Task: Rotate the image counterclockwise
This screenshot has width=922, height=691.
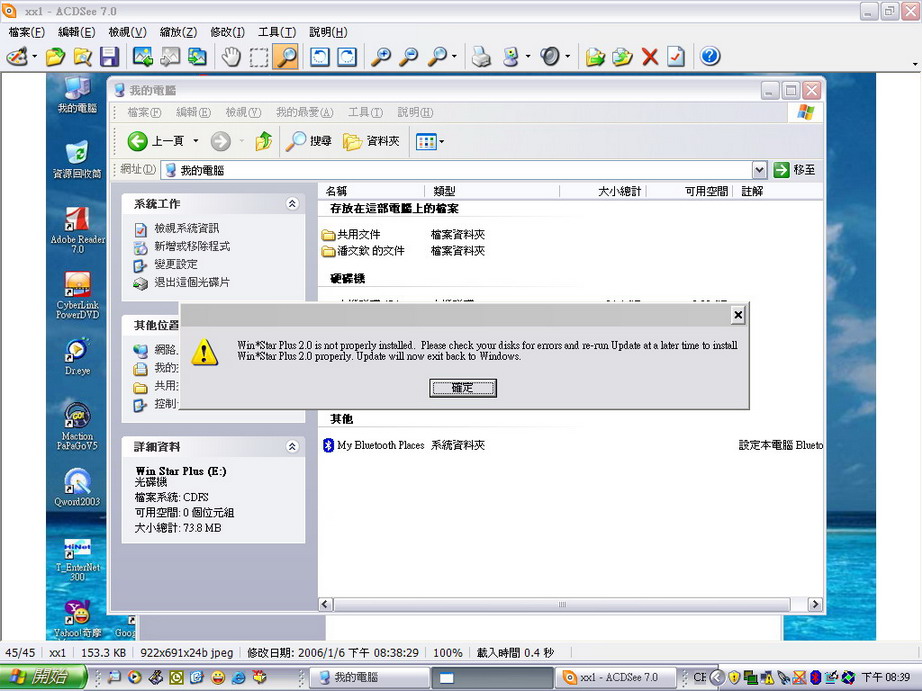Action: click(x=319, y=56)
